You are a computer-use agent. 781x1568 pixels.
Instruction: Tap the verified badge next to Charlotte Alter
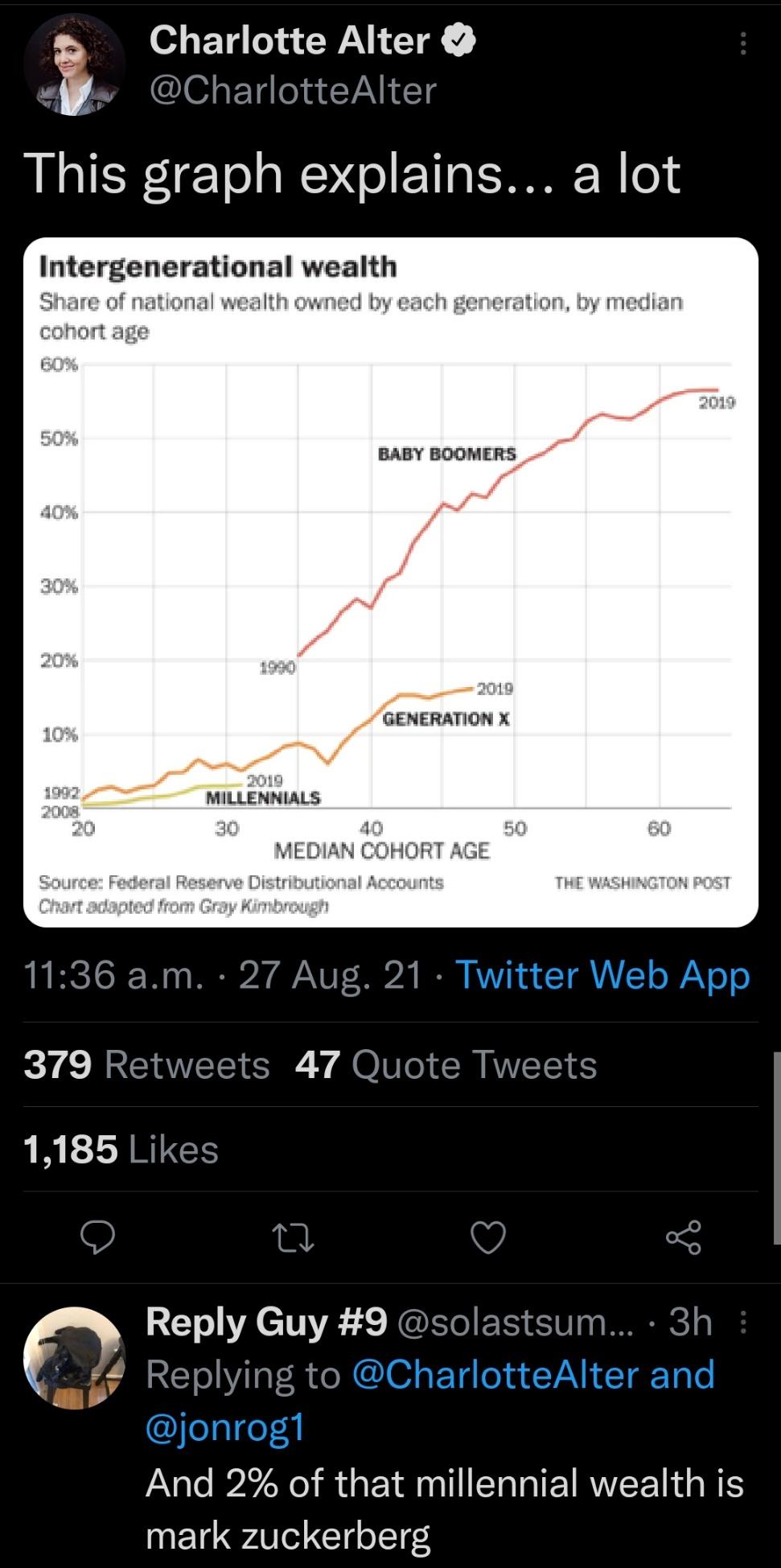pyautogui.click(x=456, y=40)
